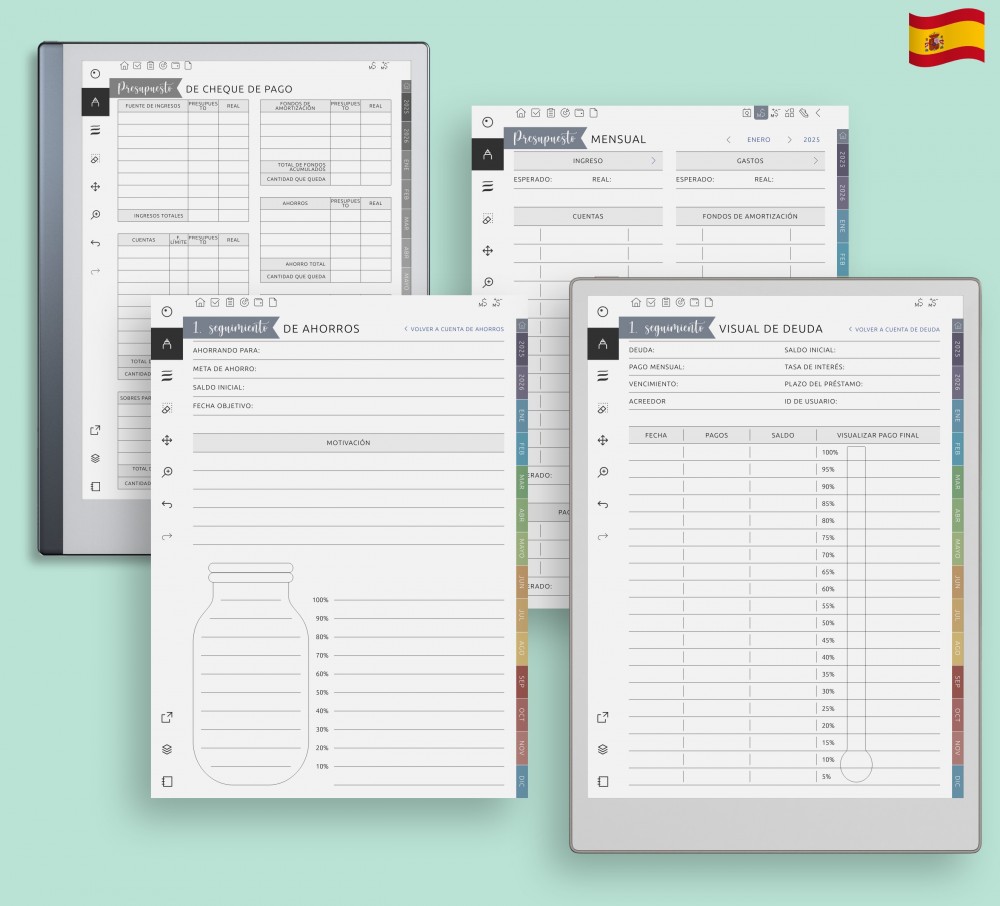The width and height of the screenshot is (1000, 906).
Task: Open SEP tab on Visual de Deuda page
Action: click(957, 682)
